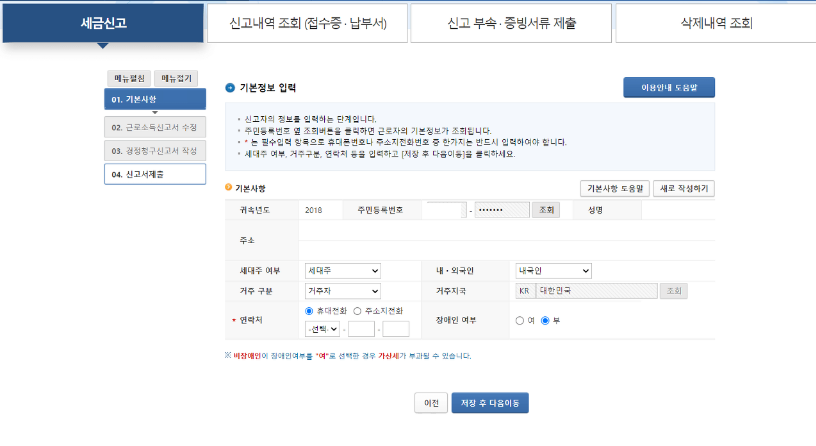Click 메뉴펼침 button
Image resolution: width=816 pixels, height=446 pixels.
(129, 79)
